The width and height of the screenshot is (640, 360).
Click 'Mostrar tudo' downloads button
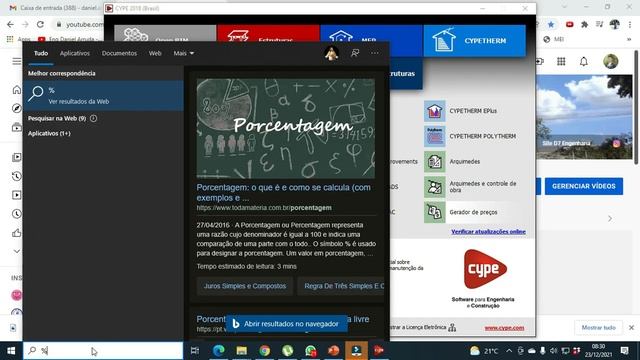pos(598,327)
